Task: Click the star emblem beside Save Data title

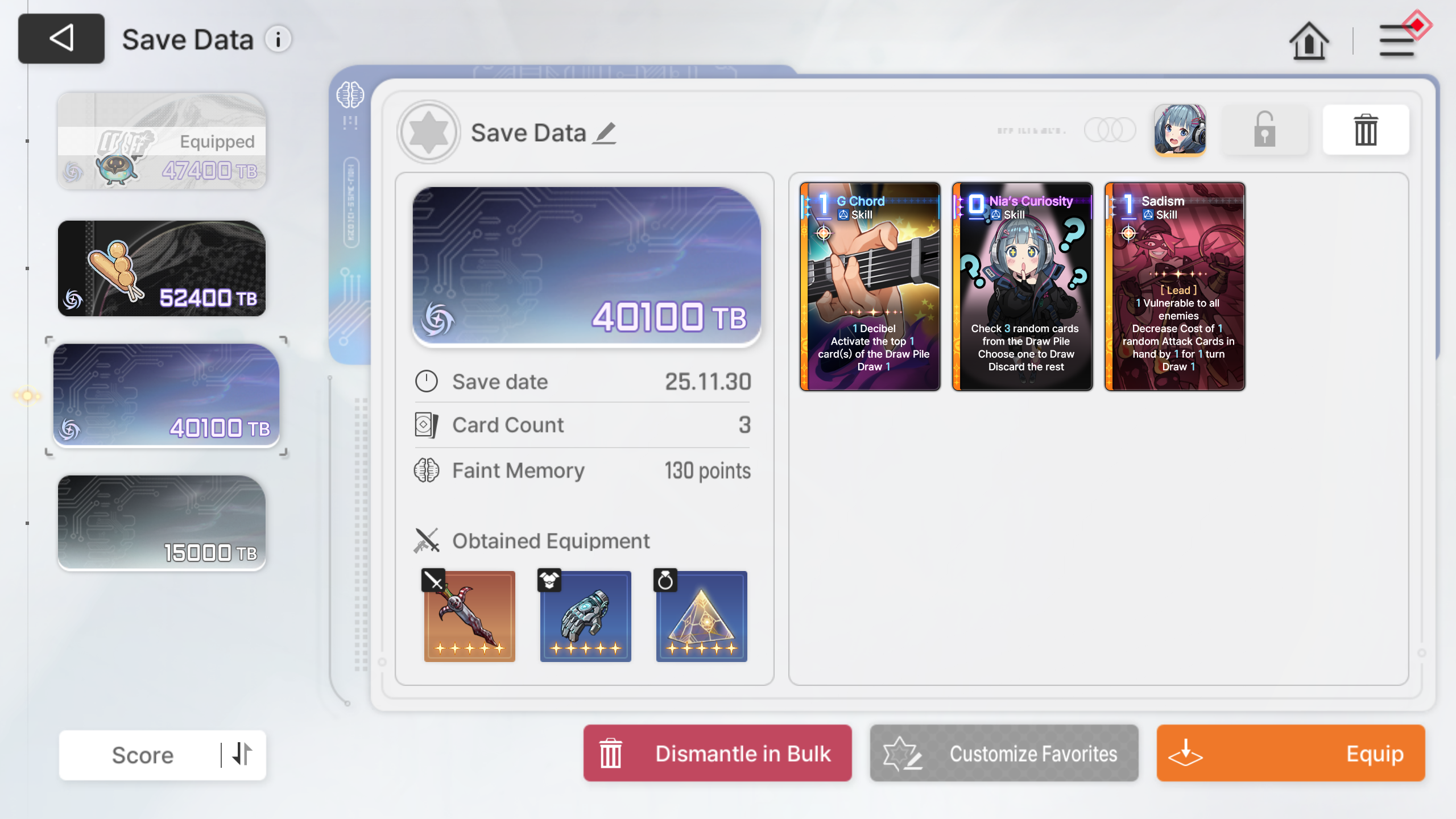Action: [x=428, y=132]
